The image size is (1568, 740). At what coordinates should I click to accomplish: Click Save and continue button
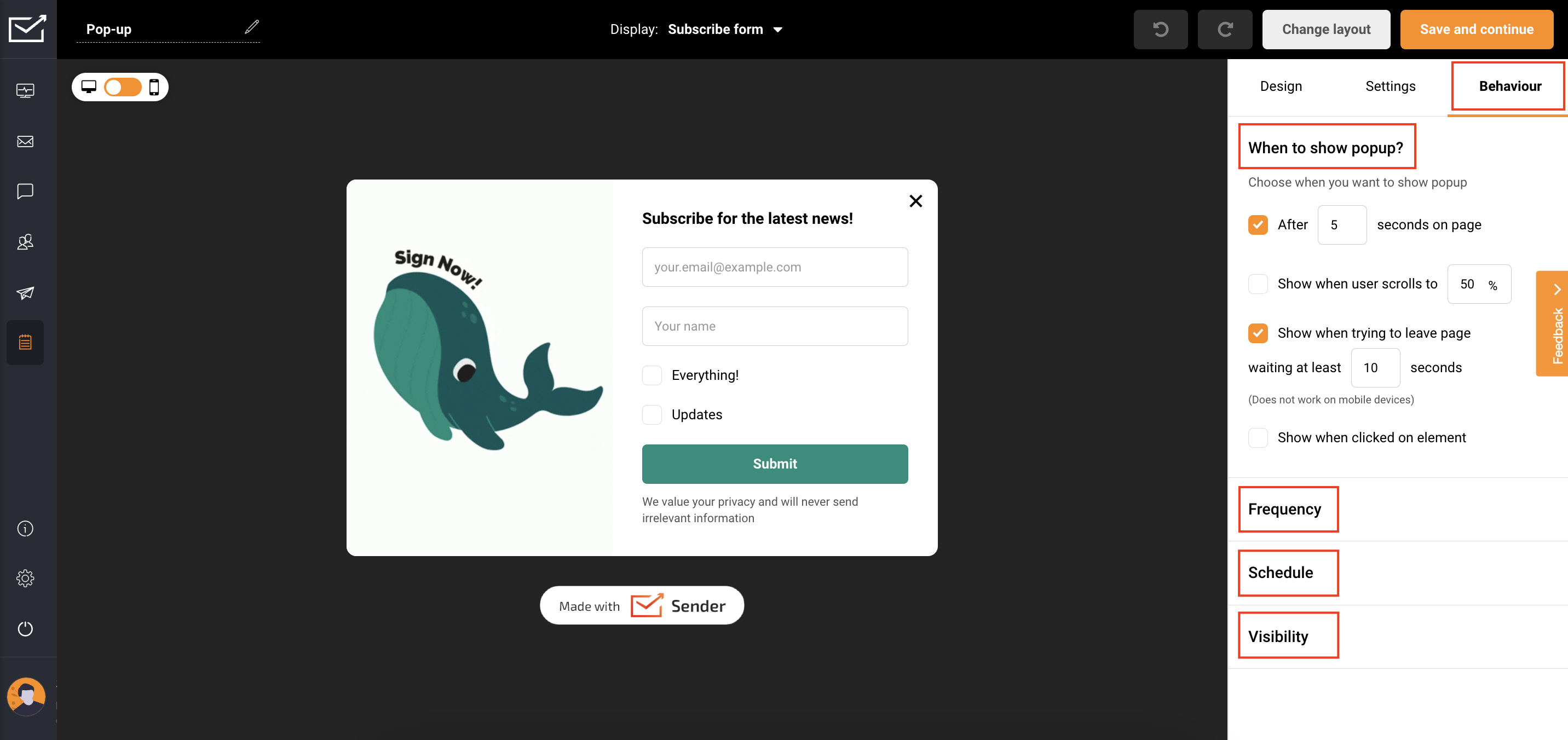coord(1476,29)
